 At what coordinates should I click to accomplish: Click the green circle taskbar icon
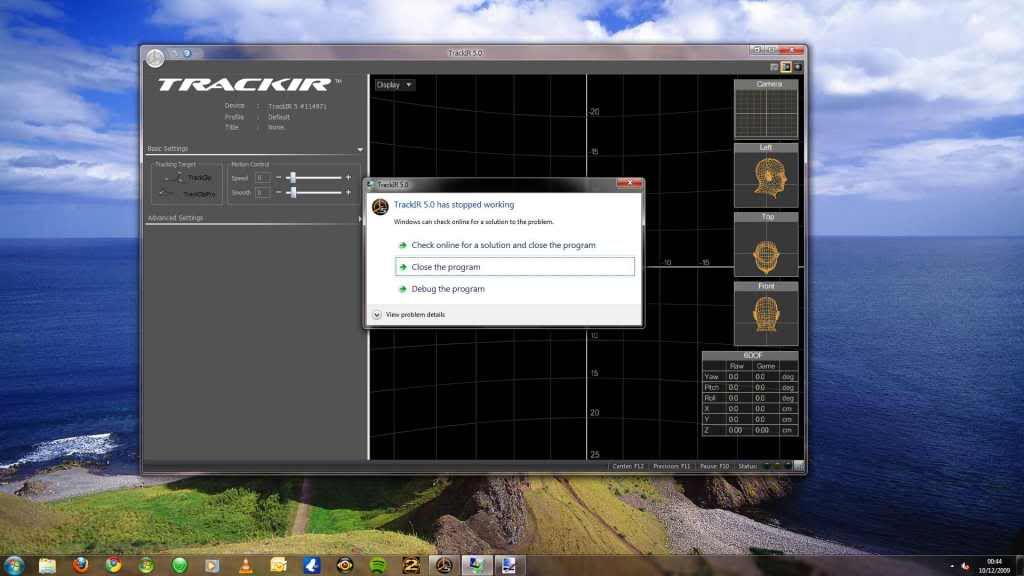(x=180, y=566)
